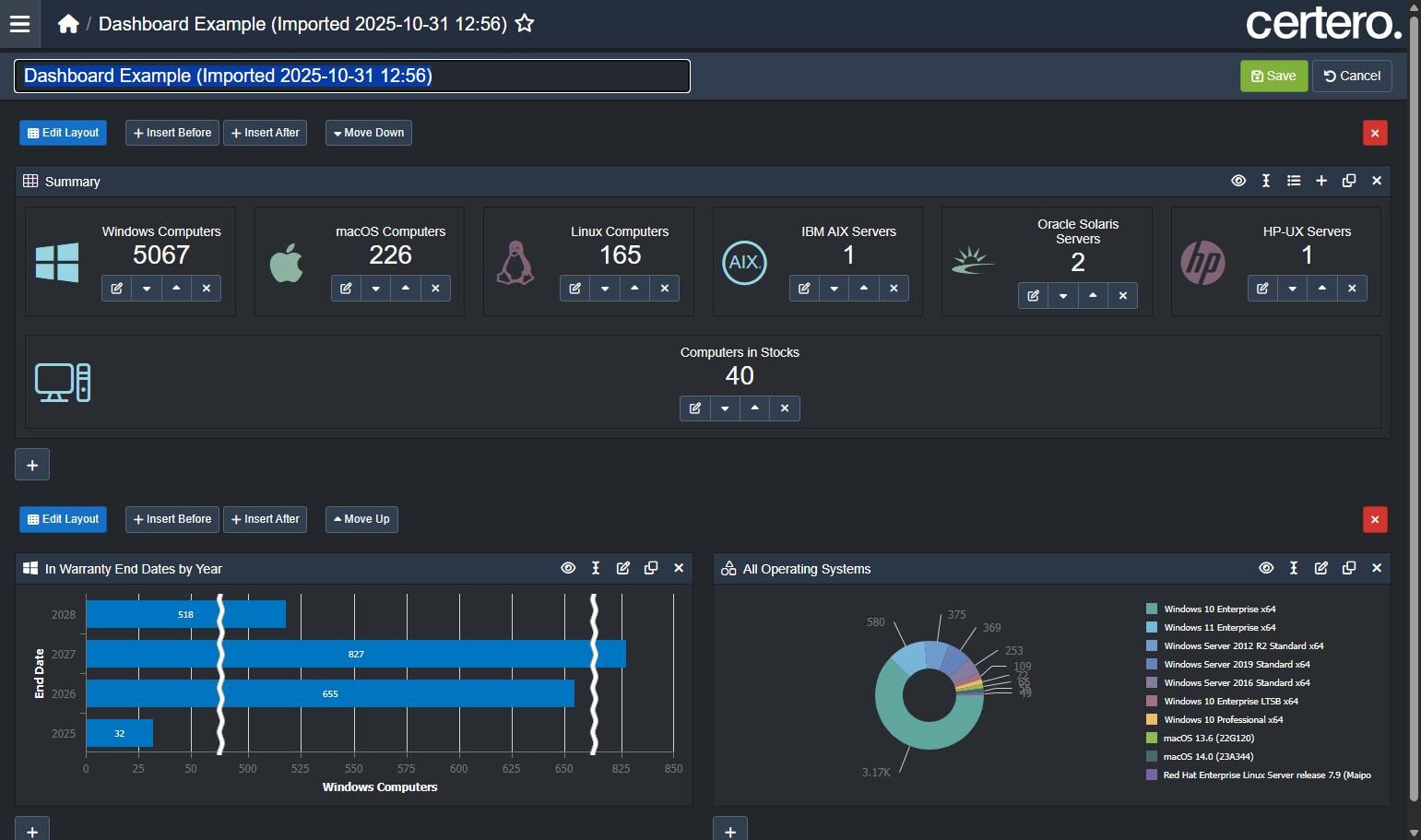
Task: Star this dashboard as favorite
Action: [525, 24]
